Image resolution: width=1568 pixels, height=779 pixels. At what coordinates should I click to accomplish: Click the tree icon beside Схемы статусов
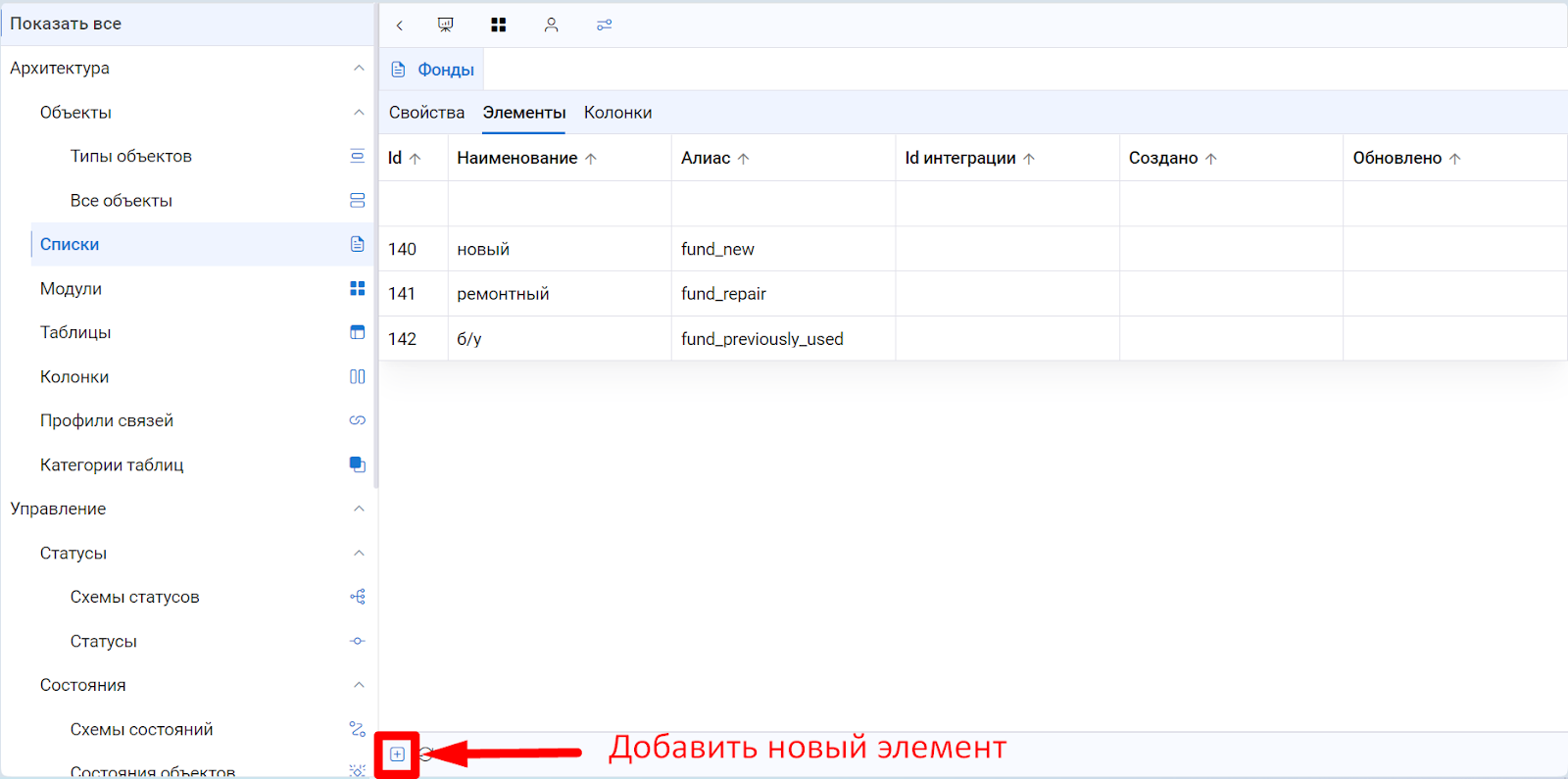tap(358, 597)
